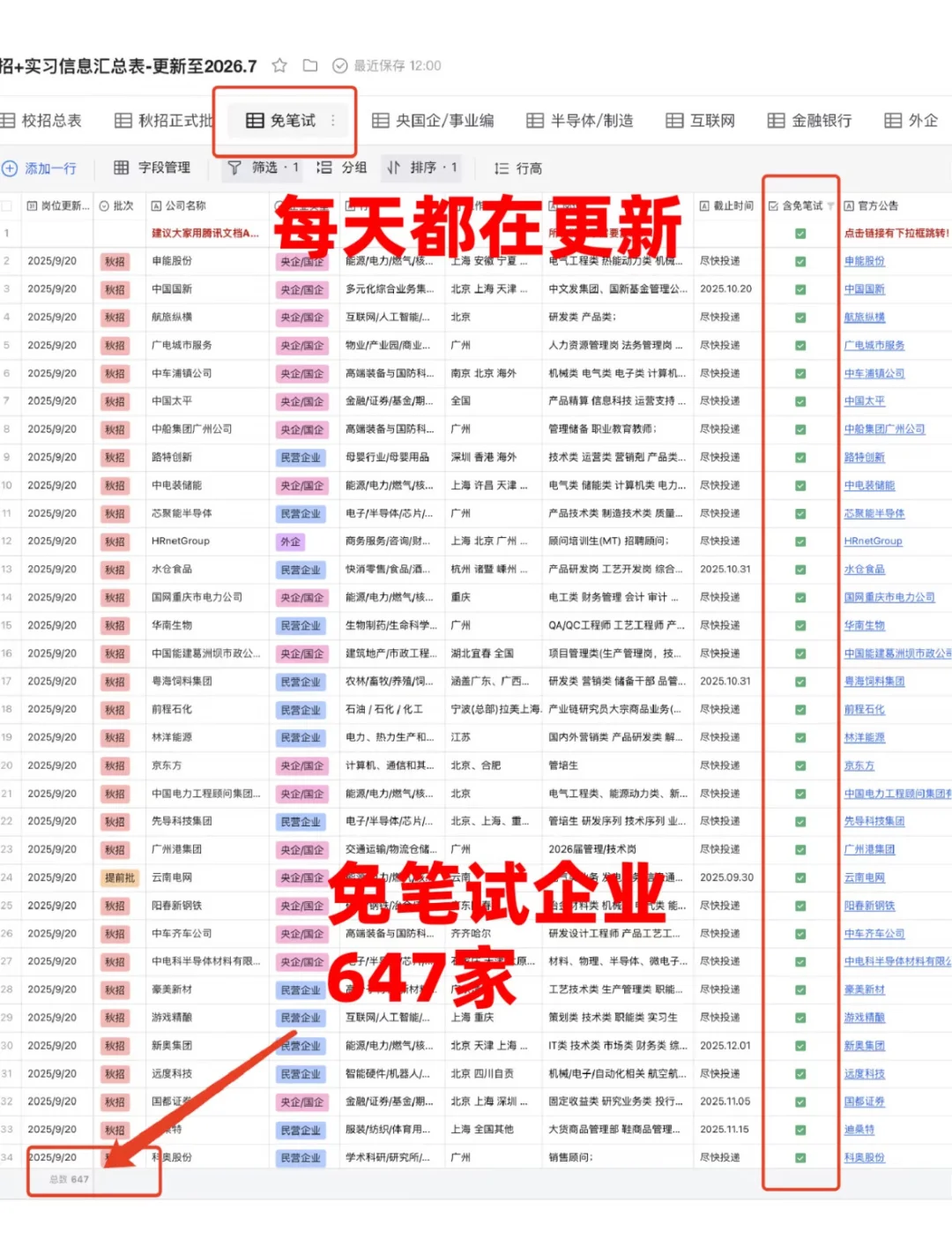This screenshot has width=952, height=1247.
Task: Switch to the 半导体/制造 tab
Action: (580, 121)
